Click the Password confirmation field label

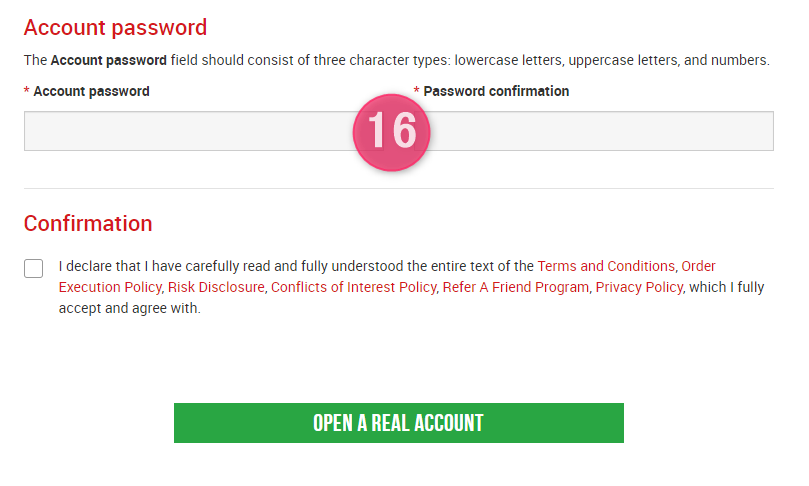tap(496, 91)
